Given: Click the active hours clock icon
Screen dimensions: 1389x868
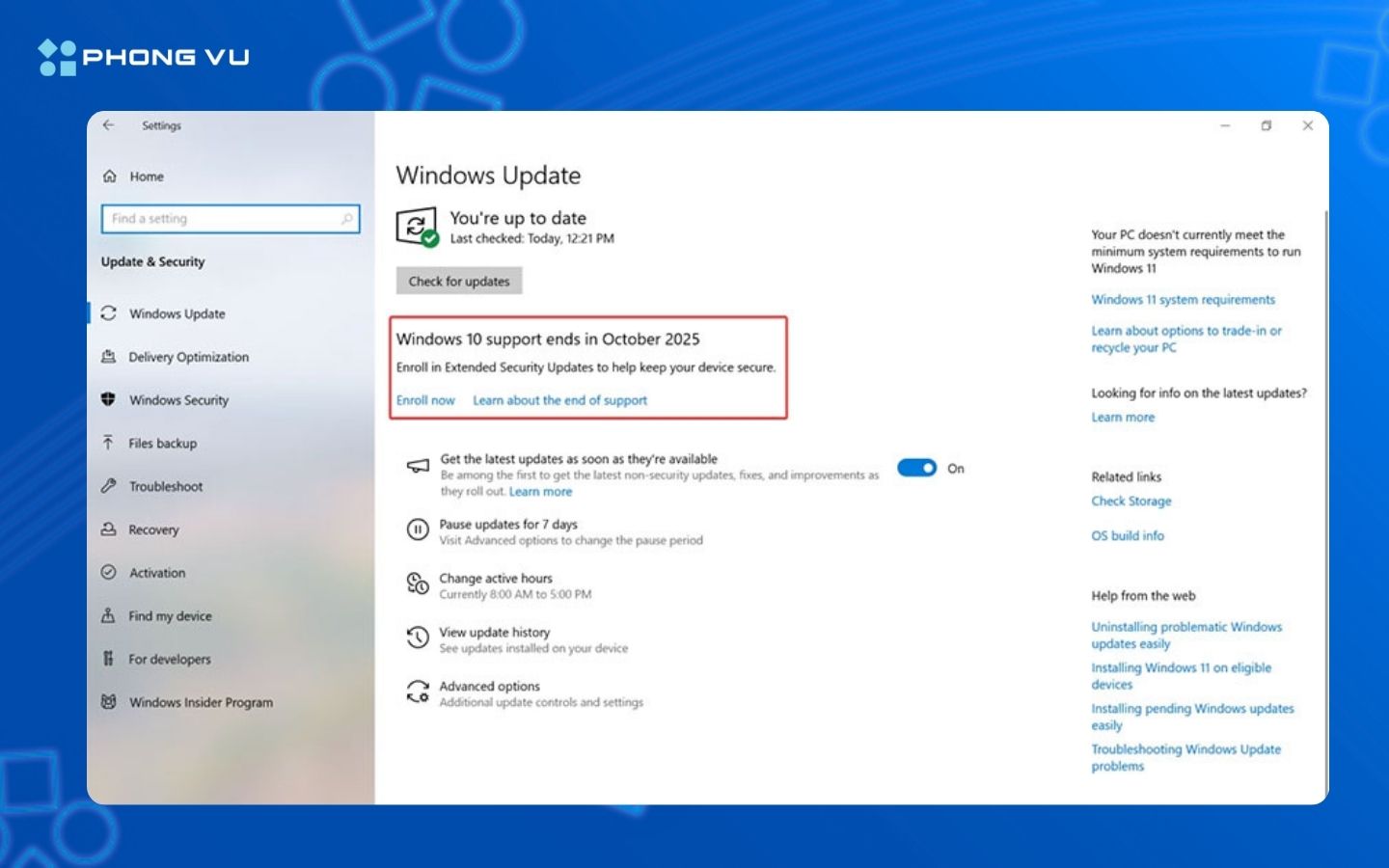Looking at the screenshot, I should (418, 583).
